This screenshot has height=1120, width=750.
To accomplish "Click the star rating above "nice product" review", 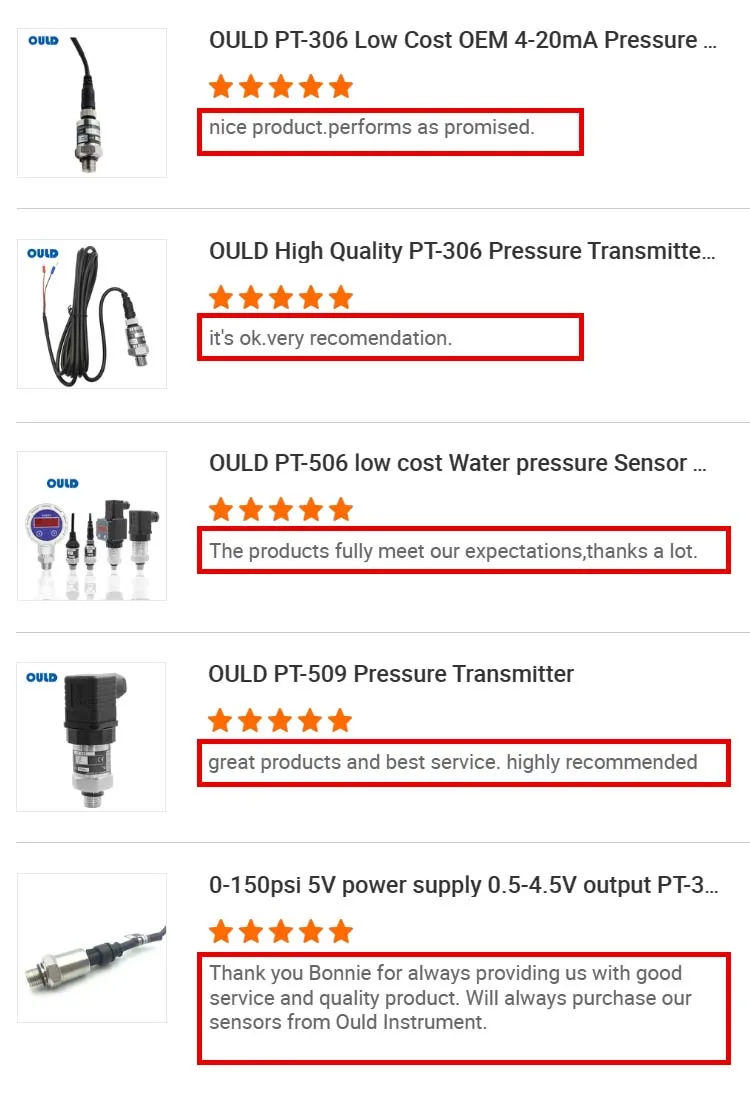I will click(x=281, y=86).
